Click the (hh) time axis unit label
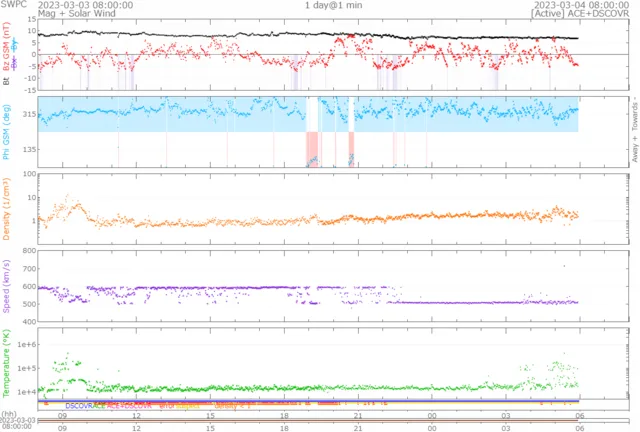This screenshot has height=432, width=640. point(9,415)
